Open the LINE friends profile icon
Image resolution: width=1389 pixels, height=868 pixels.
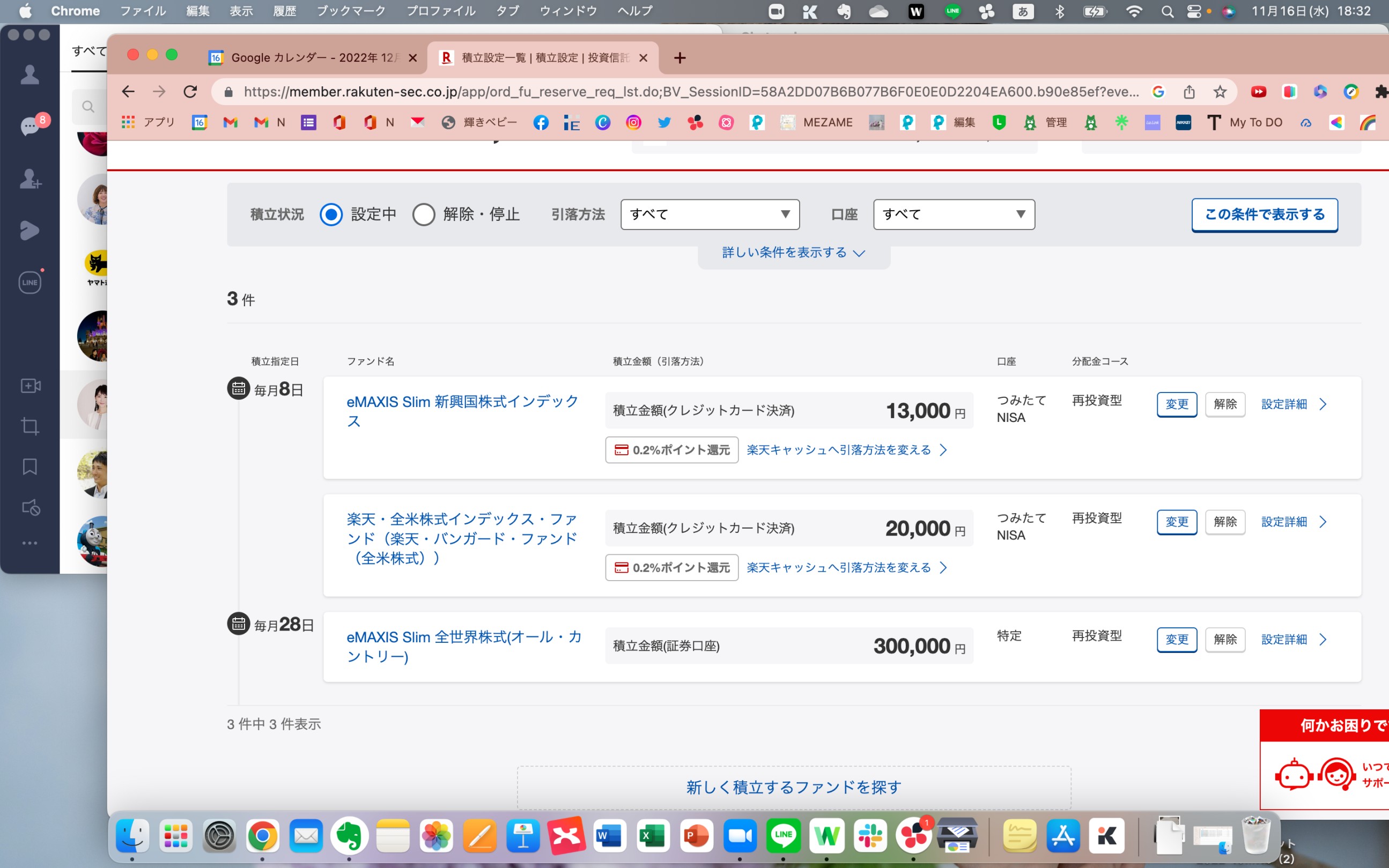(x=30, y=75)
